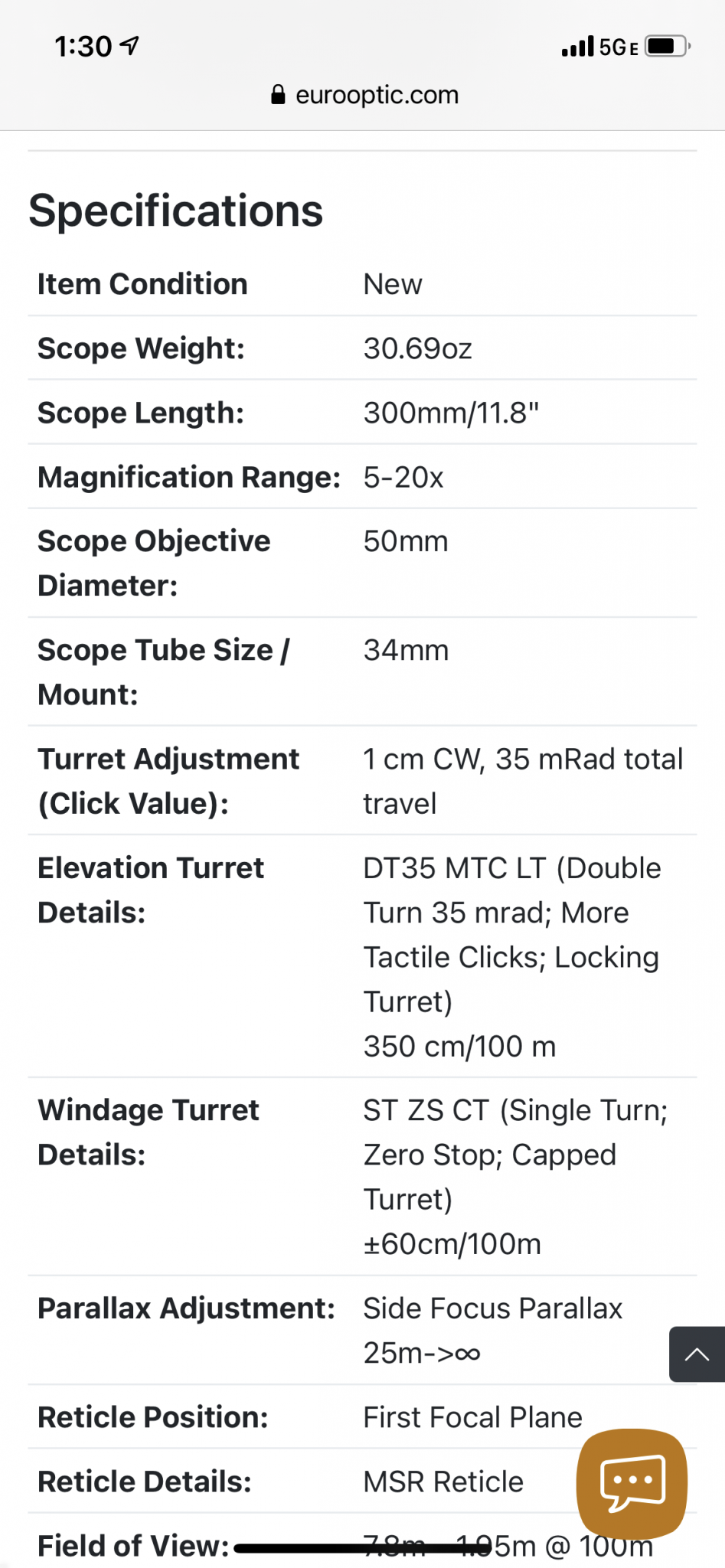Tap the cellular signal bars icon
Screen dimensions: 725x1568
[x=577, y=47]
